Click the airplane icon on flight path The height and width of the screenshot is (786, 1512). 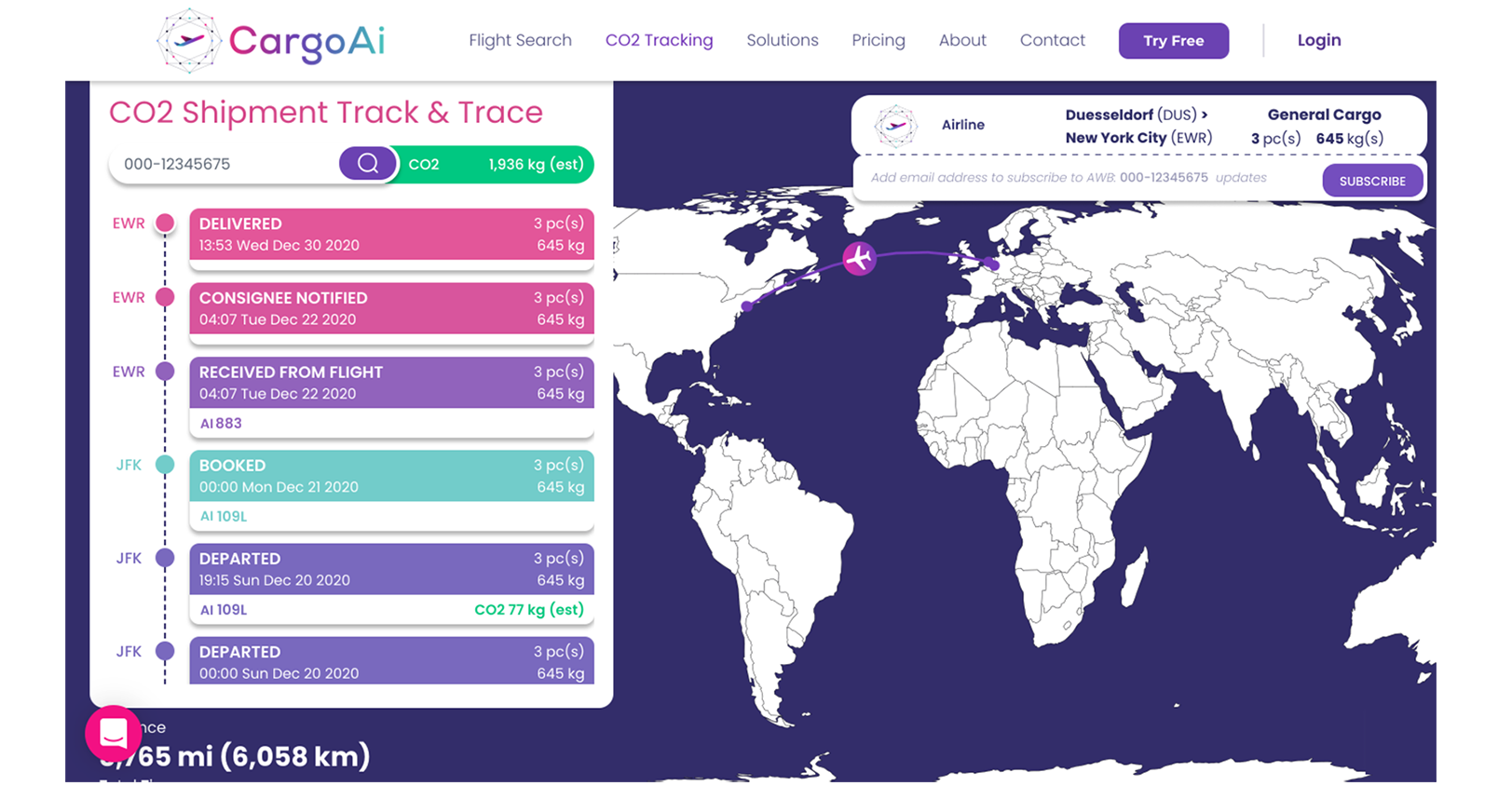coord(859,258)
